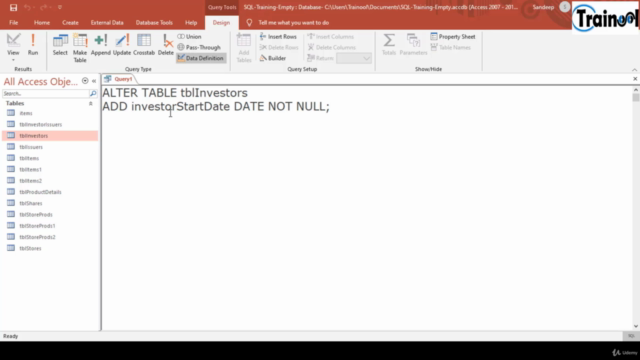Screen dimensions: 640x360
Task: Click the Save icon in quick access toolbar
Action: click(x=13, y=7)
